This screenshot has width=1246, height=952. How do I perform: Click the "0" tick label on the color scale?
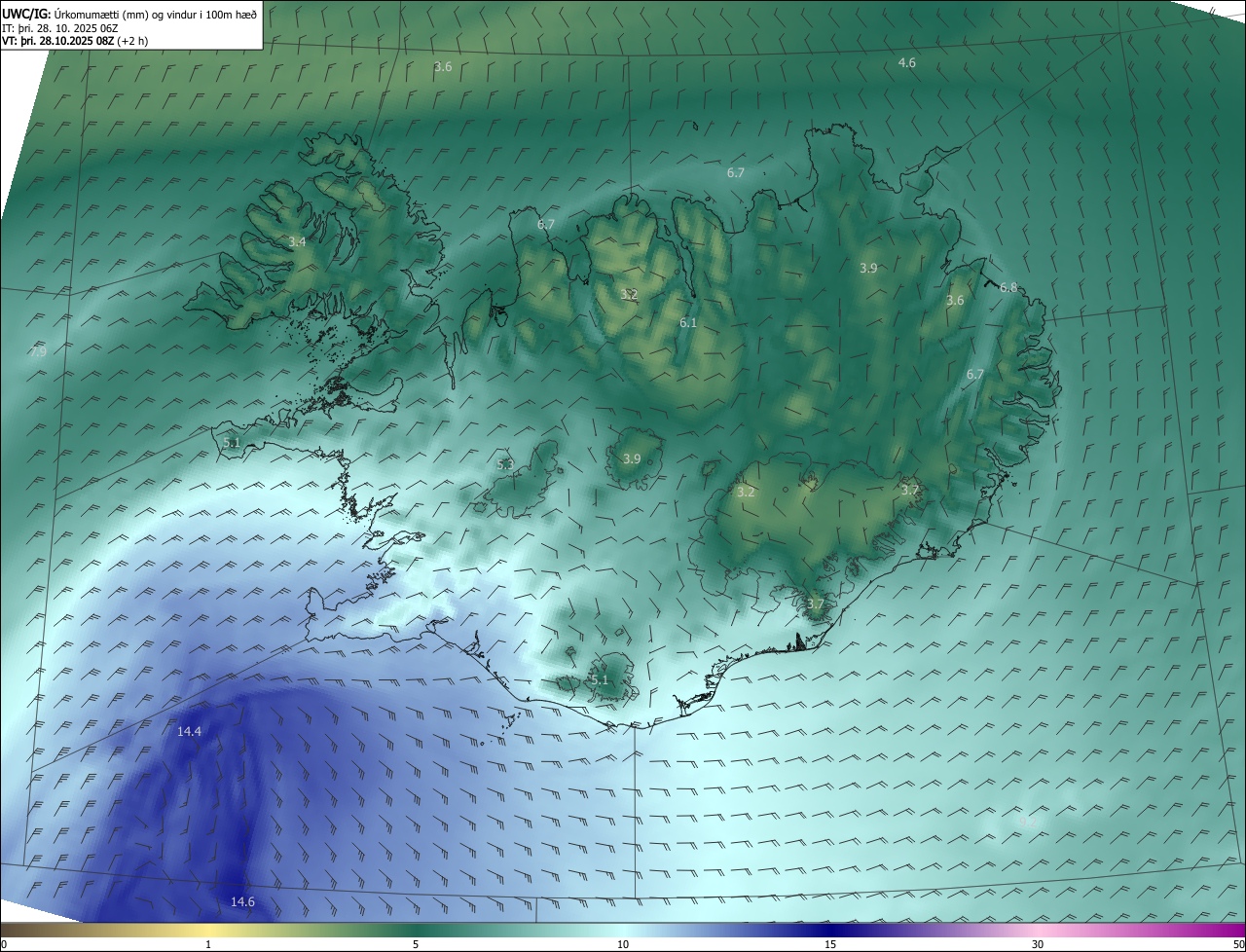4,944
